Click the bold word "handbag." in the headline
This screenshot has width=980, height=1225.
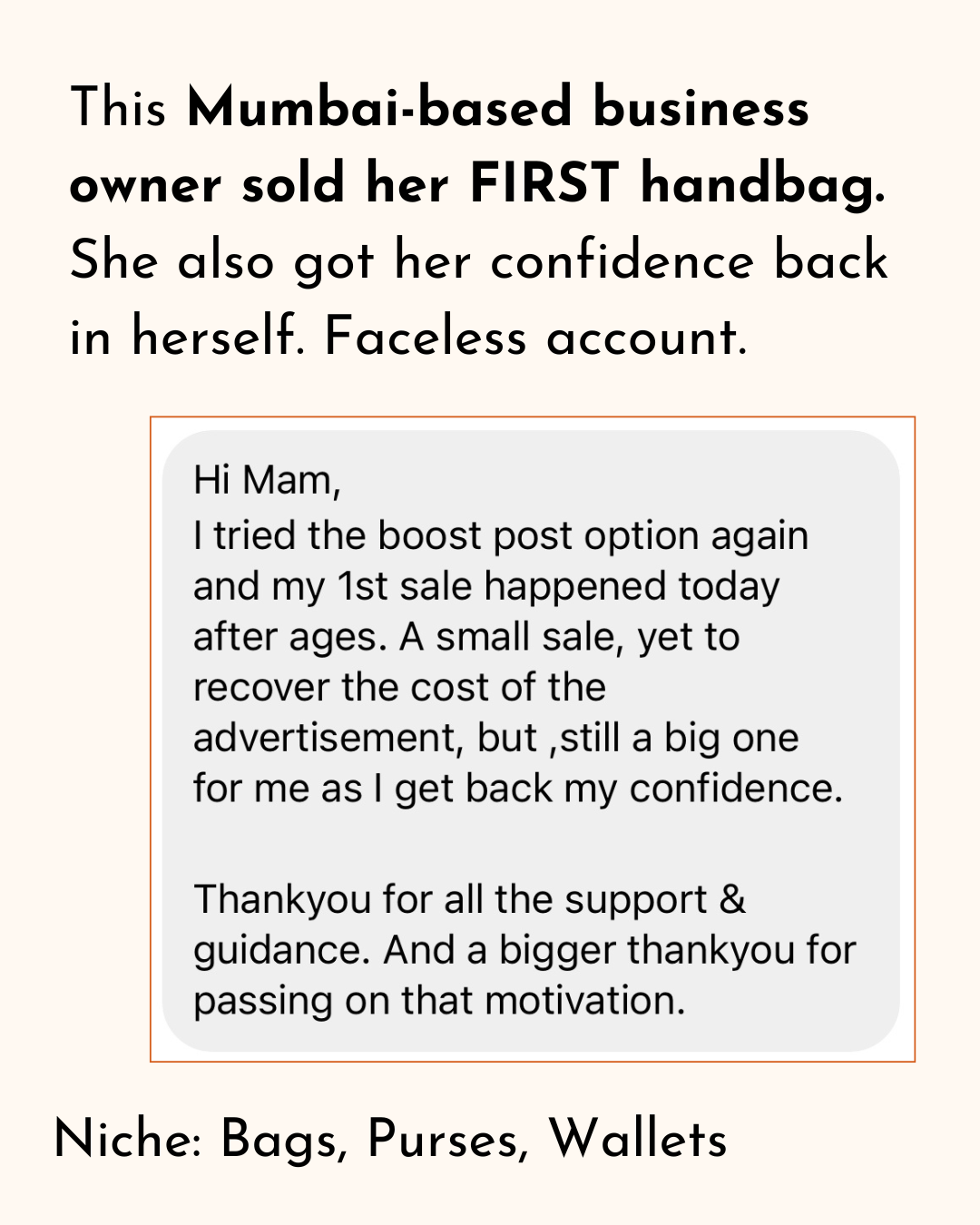(x=762, y=184)
